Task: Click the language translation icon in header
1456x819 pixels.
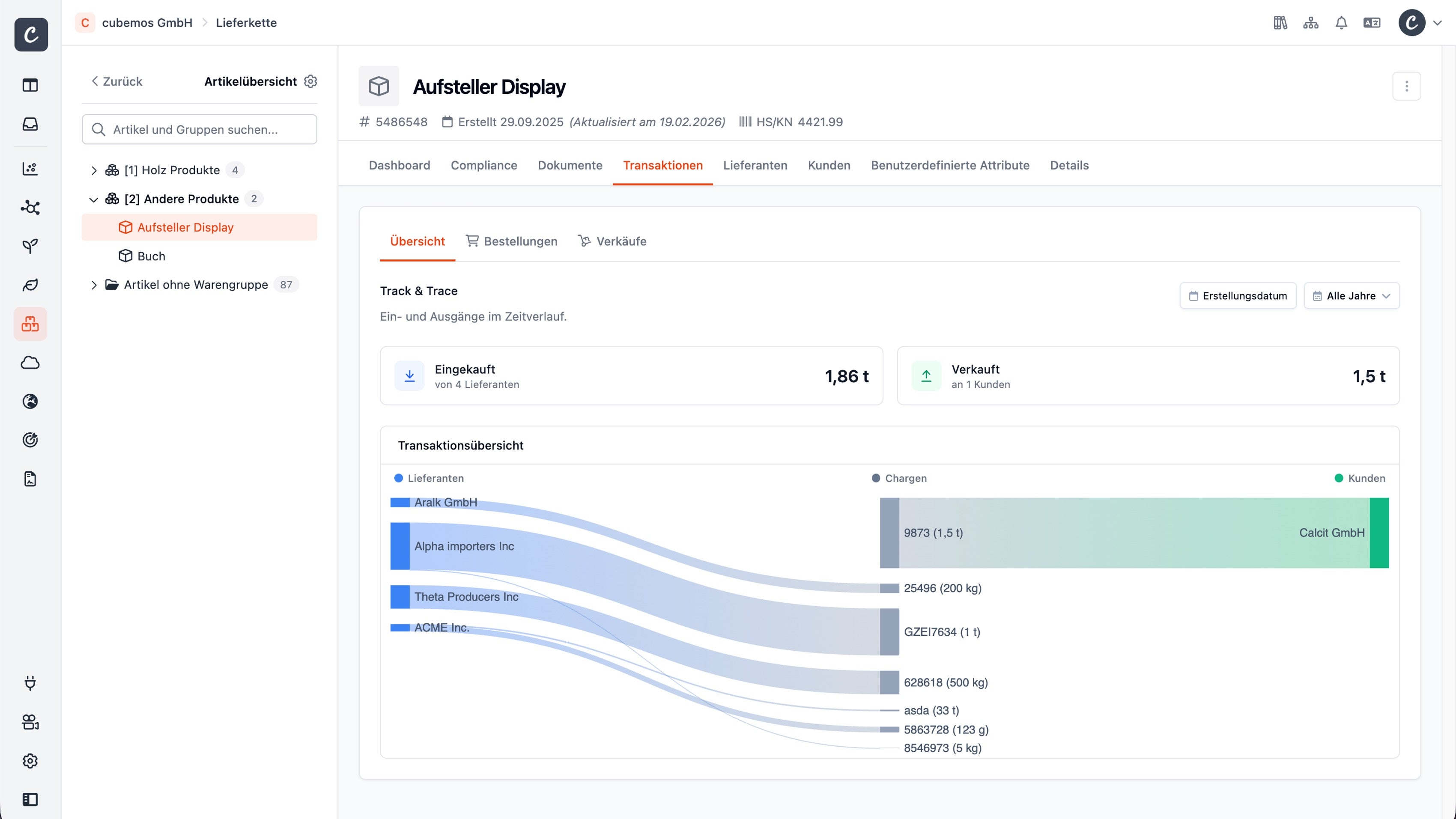Action: coord(1371,23)
